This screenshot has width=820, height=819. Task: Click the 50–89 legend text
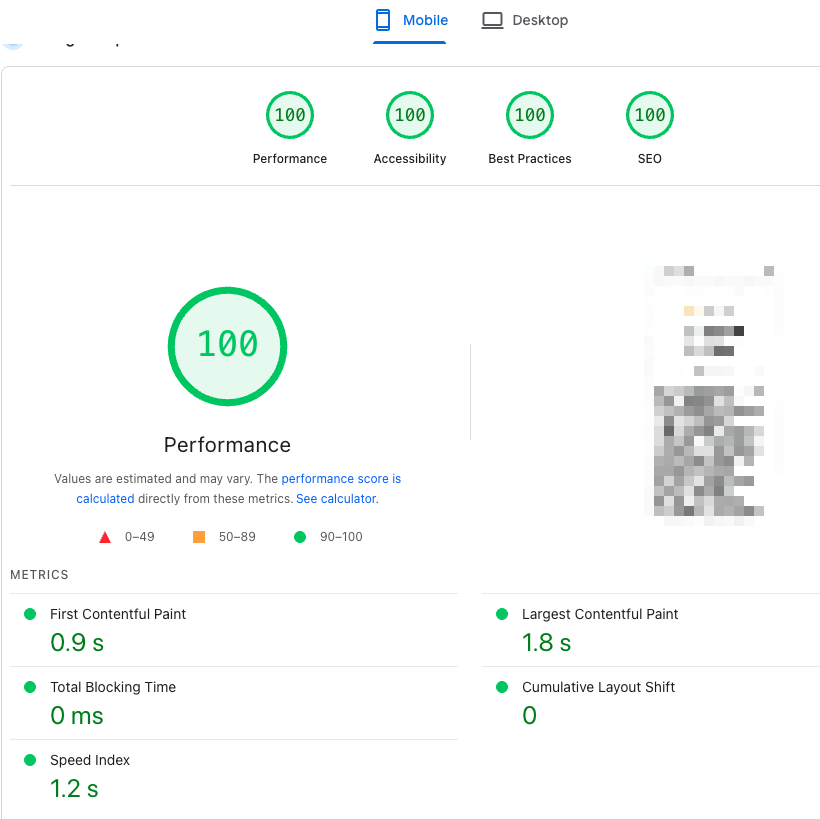(x=237, y=537)
